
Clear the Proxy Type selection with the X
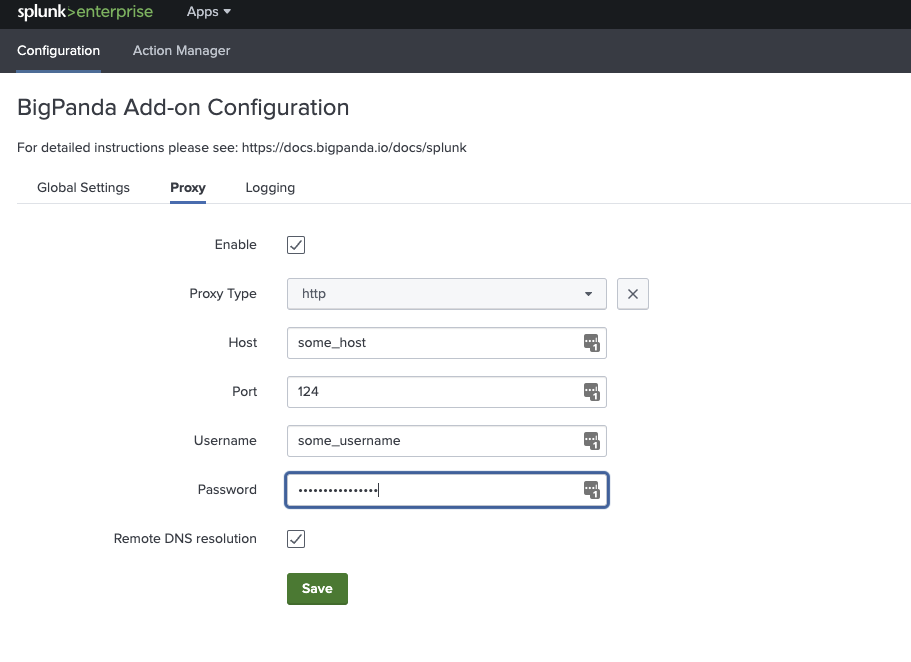[x=632, y=293]
